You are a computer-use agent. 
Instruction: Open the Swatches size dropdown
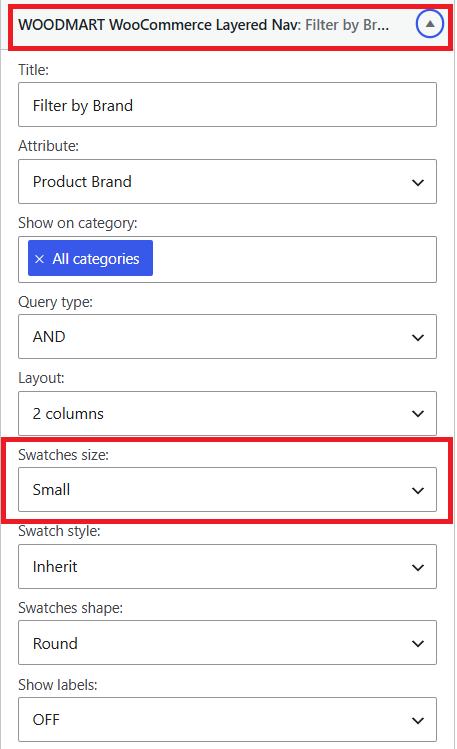[227, 490]
